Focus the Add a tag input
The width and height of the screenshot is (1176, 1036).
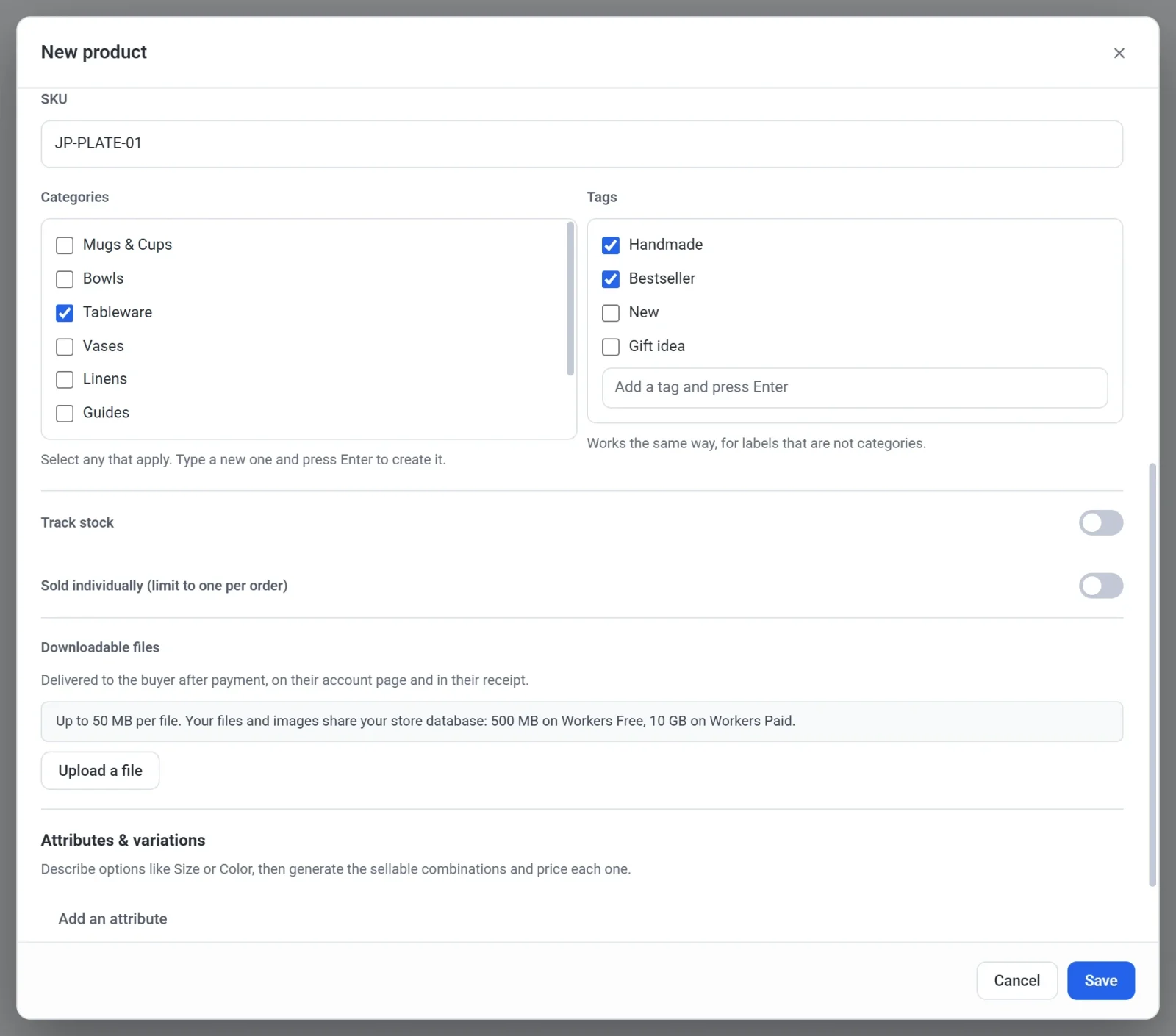[x=854, y=388]
